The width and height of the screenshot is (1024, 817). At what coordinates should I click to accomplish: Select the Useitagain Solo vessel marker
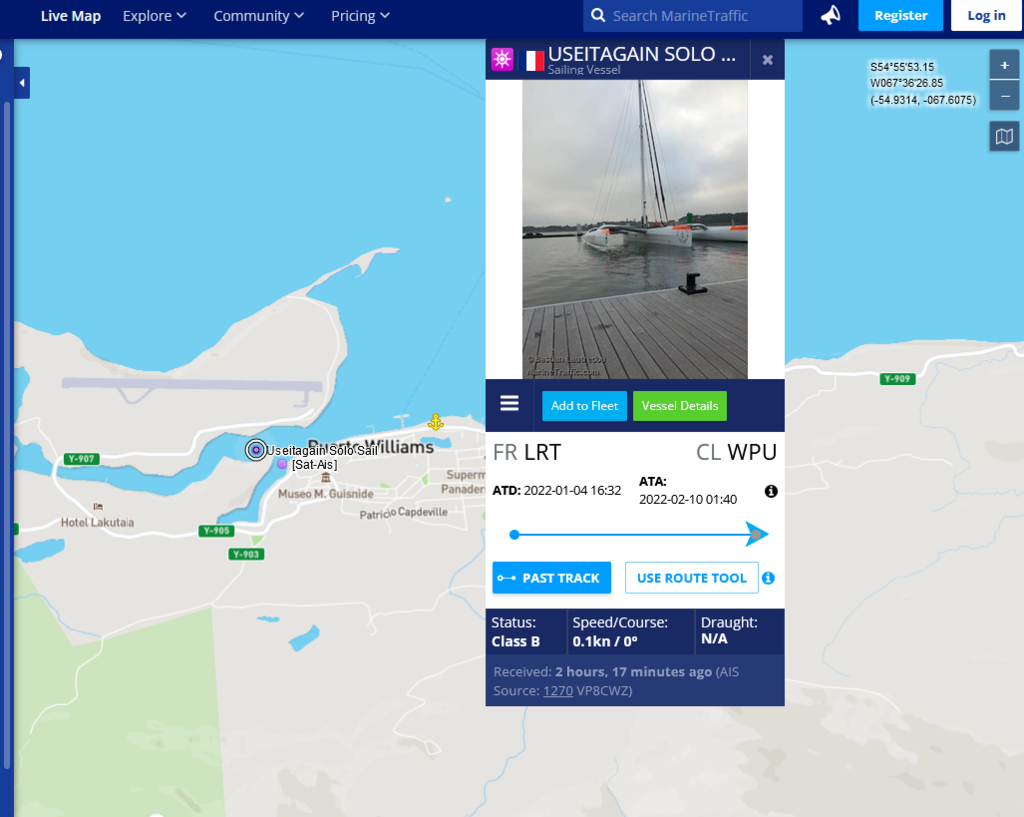tap(256, 450)
